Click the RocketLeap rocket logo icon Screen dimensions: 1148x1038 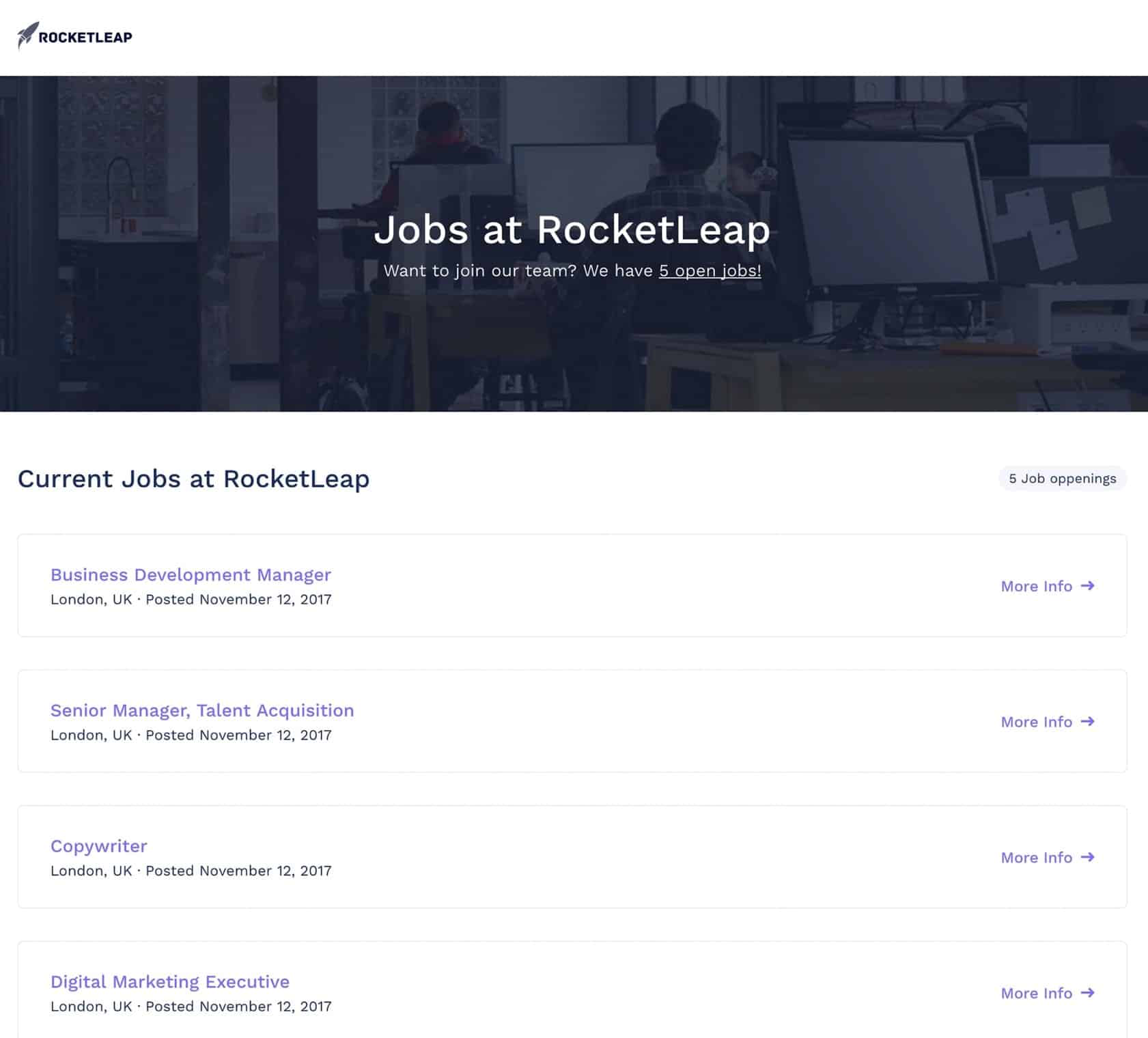click(x=27, y=36)
